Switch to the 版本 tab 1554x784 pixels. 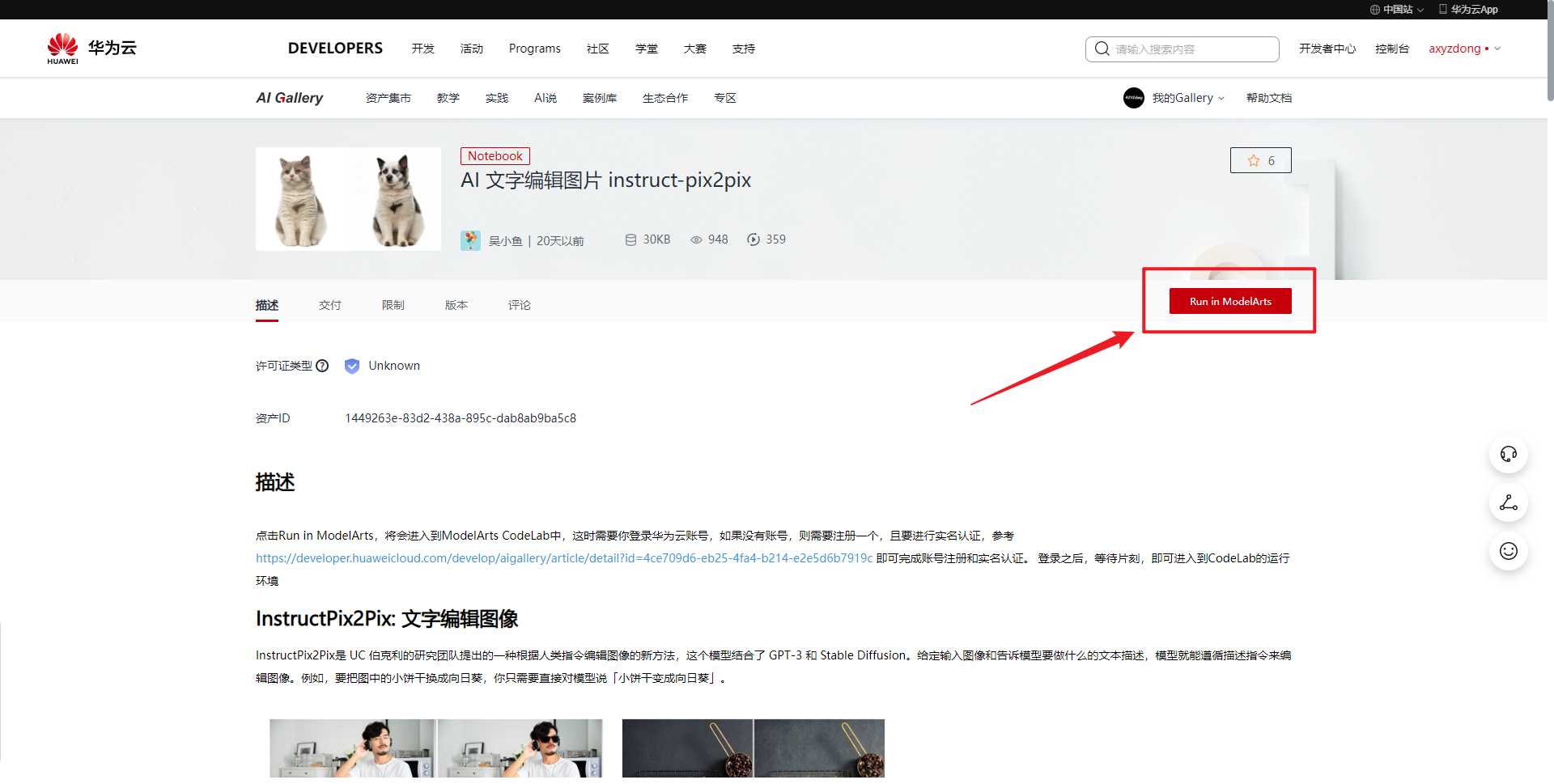click(x=456, y=305)
